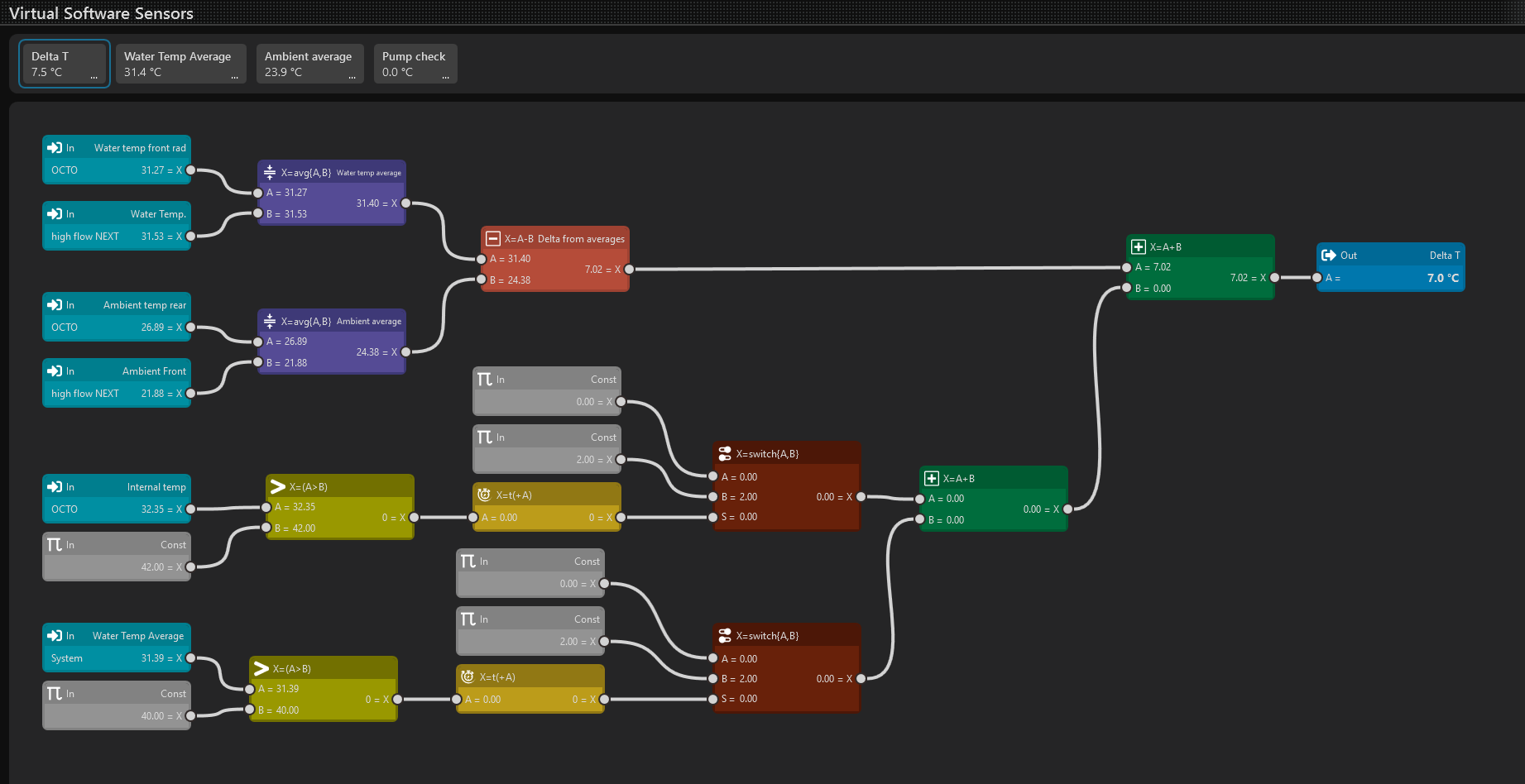Open the ellipsis menu on Delta T tab
Screen dimensions: 1525x784
tap(94, 76)
